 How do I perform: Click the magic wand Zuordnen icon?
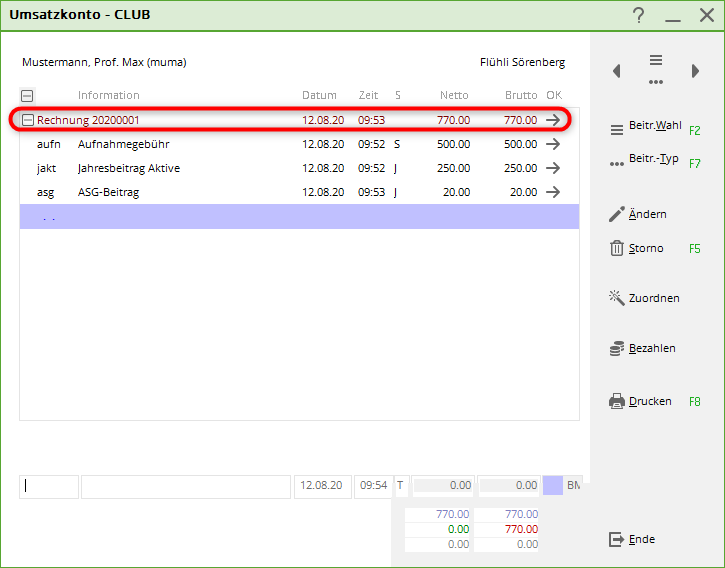coord(617,298)
